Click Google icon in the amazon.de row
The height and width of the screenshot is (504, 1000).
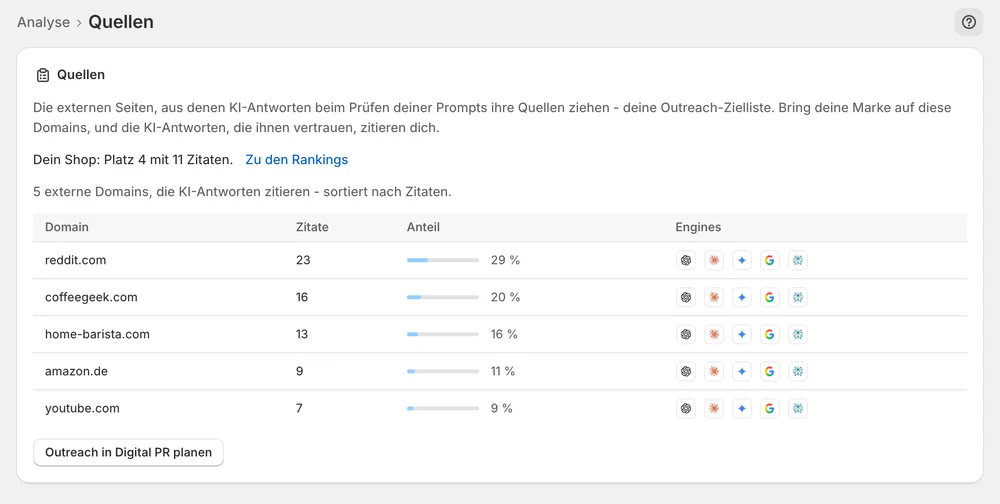point(770,371)
